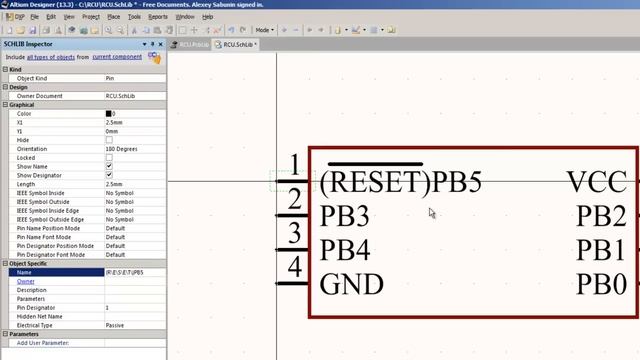Pin the SCHLIB Inspector panel
The height and width of the screenshot is (360, 640).
pos(153,44)
